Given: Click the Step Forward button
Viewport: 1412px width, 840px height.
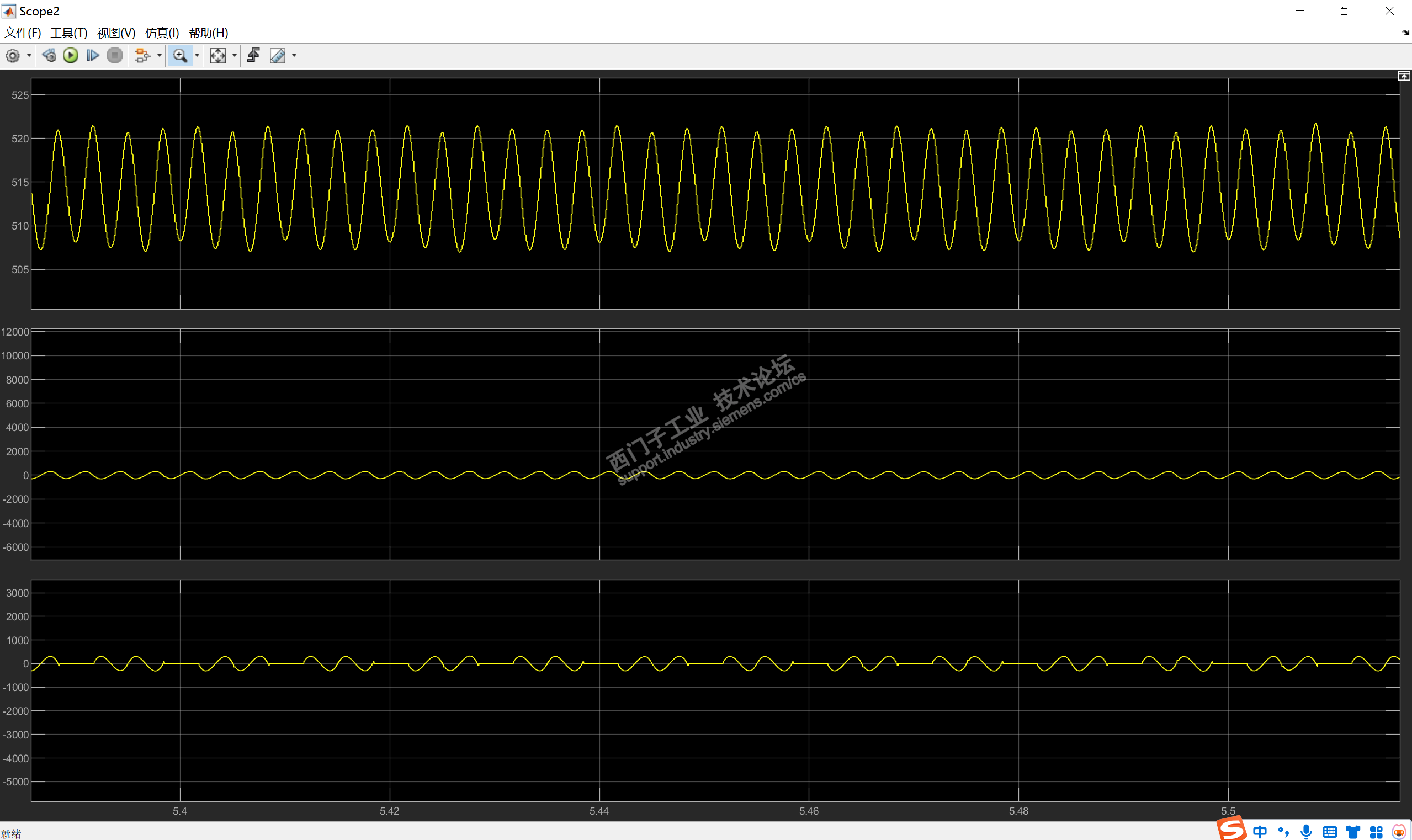Looking at the screenshot, I should [x=92, y=56].
